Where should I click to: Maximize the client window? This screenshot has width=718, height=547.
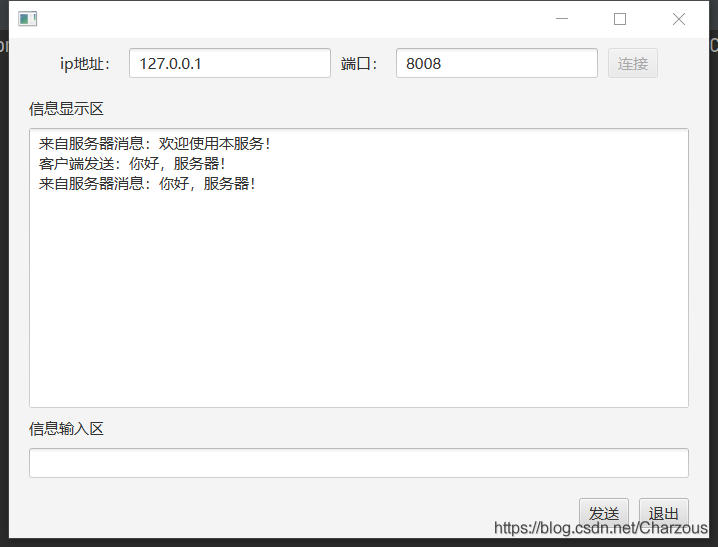coord(620,19)
